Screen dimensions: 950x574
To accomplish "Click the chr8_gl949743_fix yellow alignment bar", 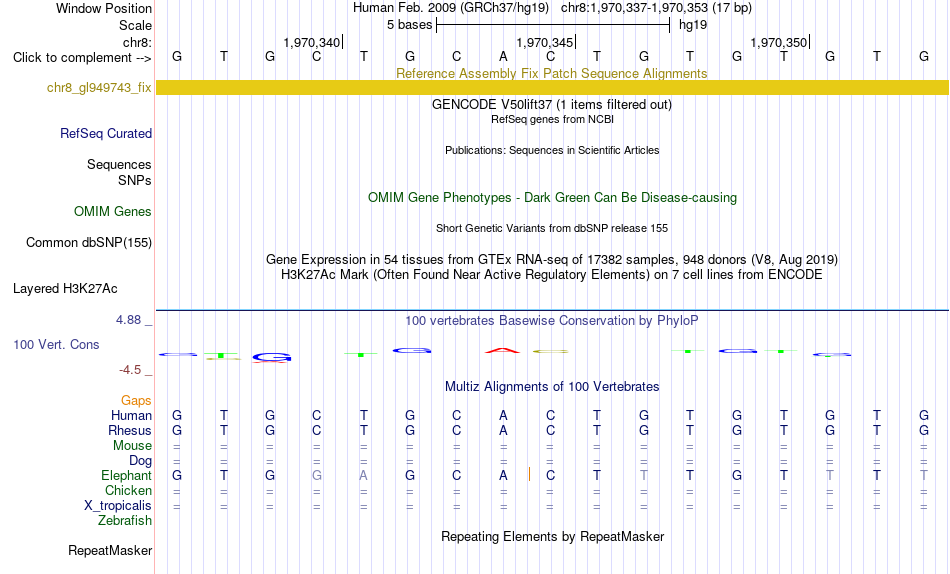I will point(552,87).
